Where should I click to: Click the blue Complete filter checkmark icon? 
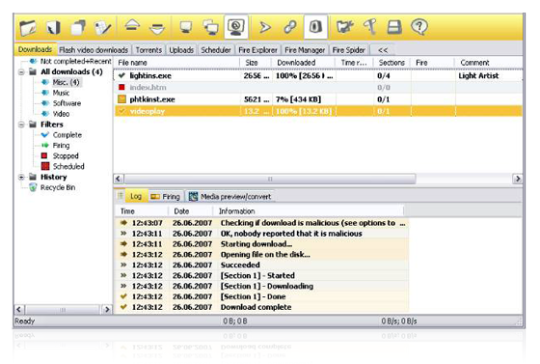coord(45,135)
